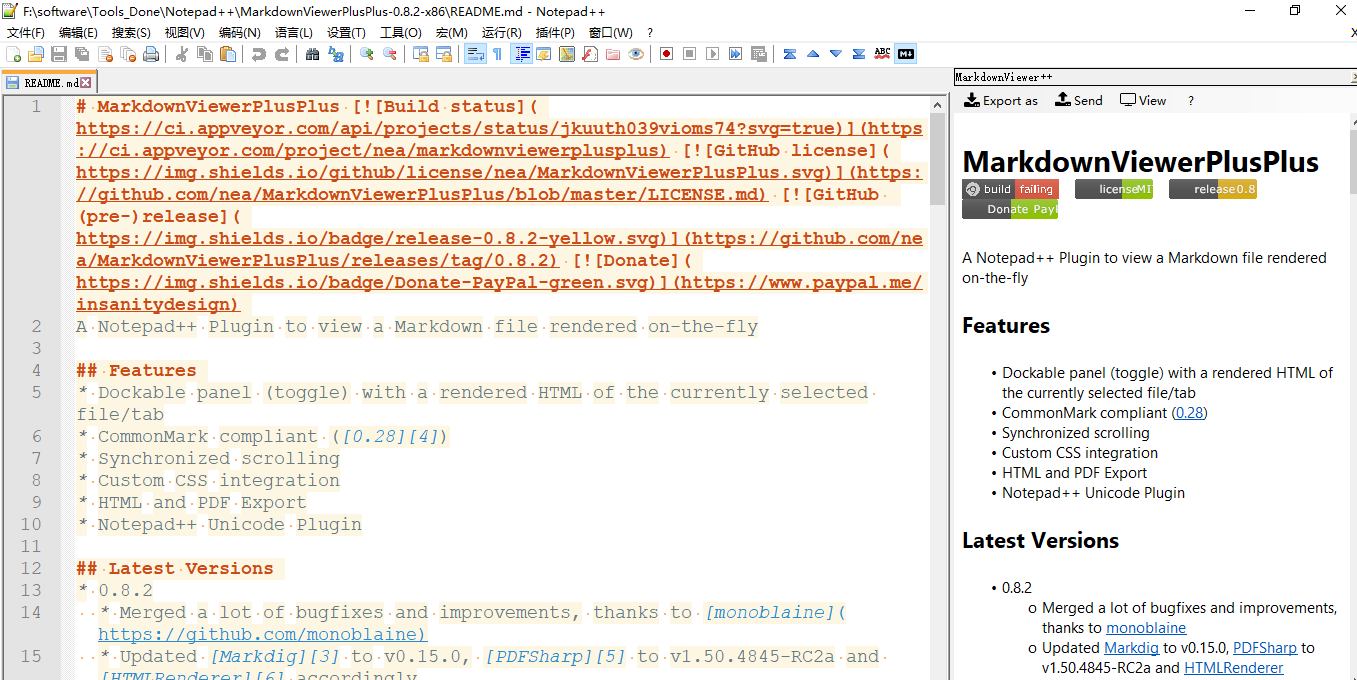Open the 语言(L) menu

(293, 33)
